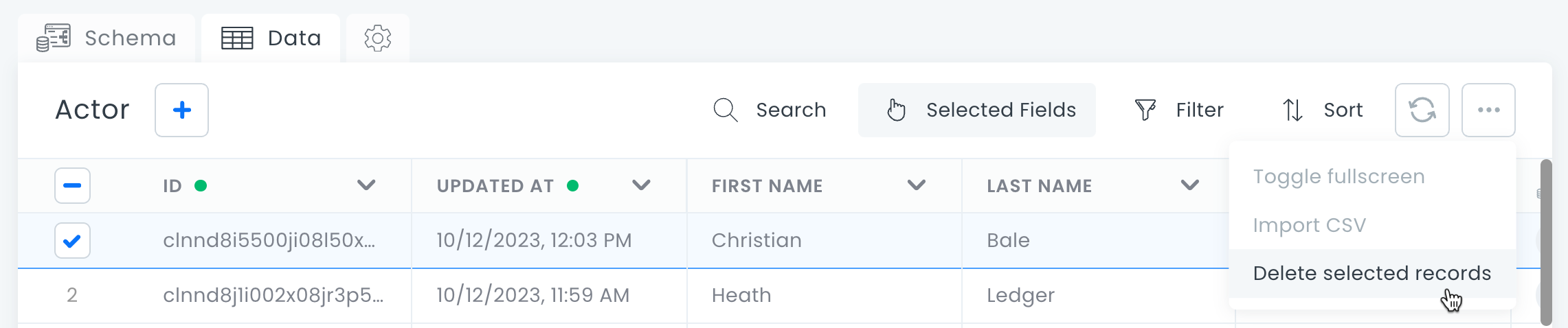
Task: Click the magnifying glass Search icon
Action: pyautogui.click(x=725, y=110)
